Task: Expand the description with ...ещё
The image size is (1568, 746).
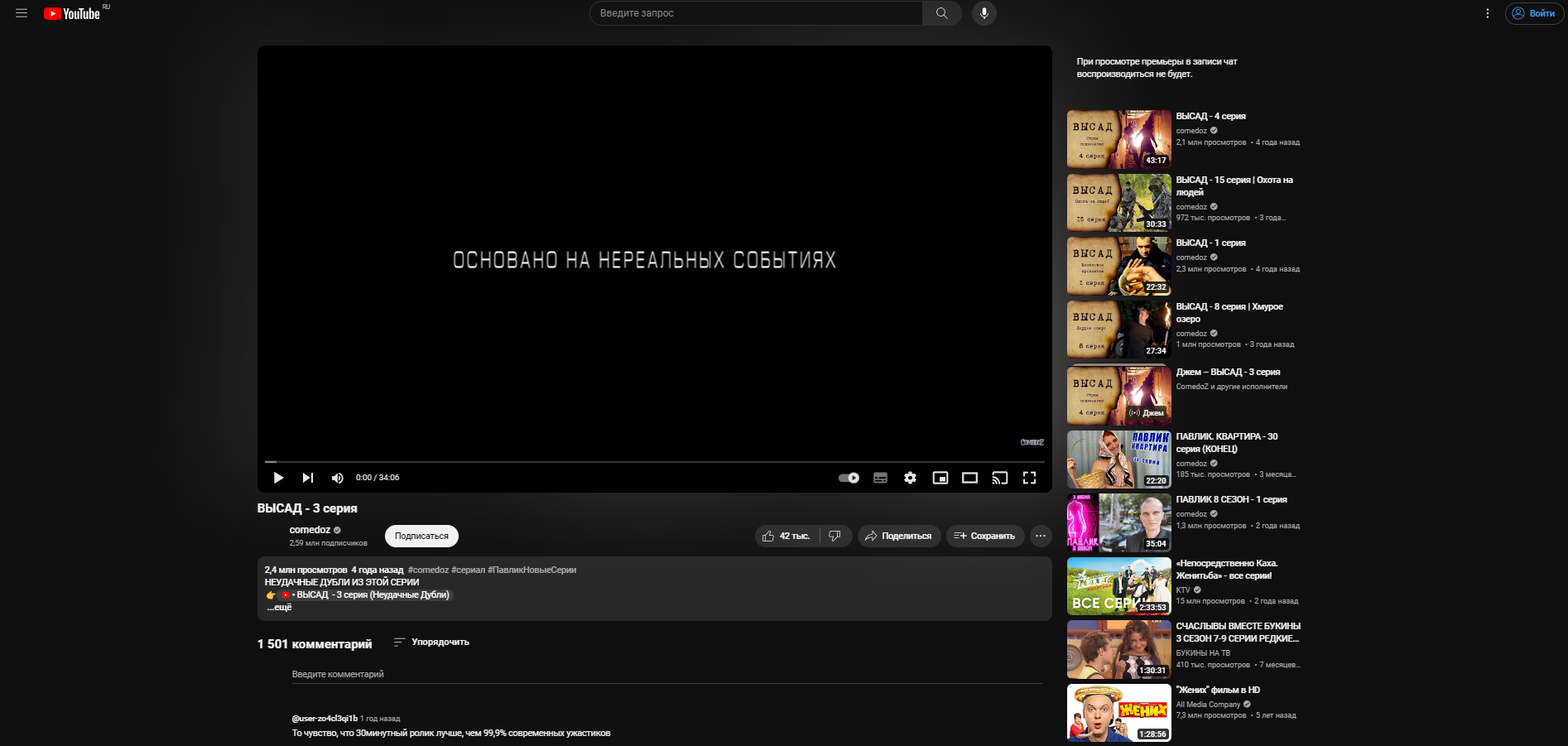Action: click(x=280, y=607)
